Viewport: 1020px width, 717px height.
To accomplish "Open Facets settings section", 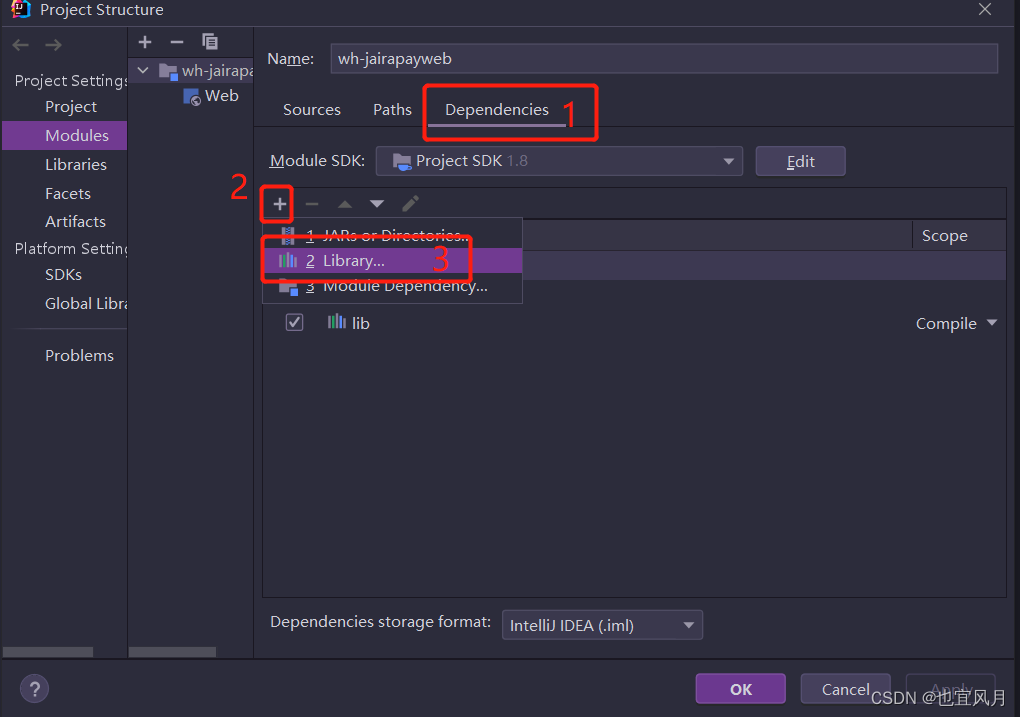I will tap(68, 193).
